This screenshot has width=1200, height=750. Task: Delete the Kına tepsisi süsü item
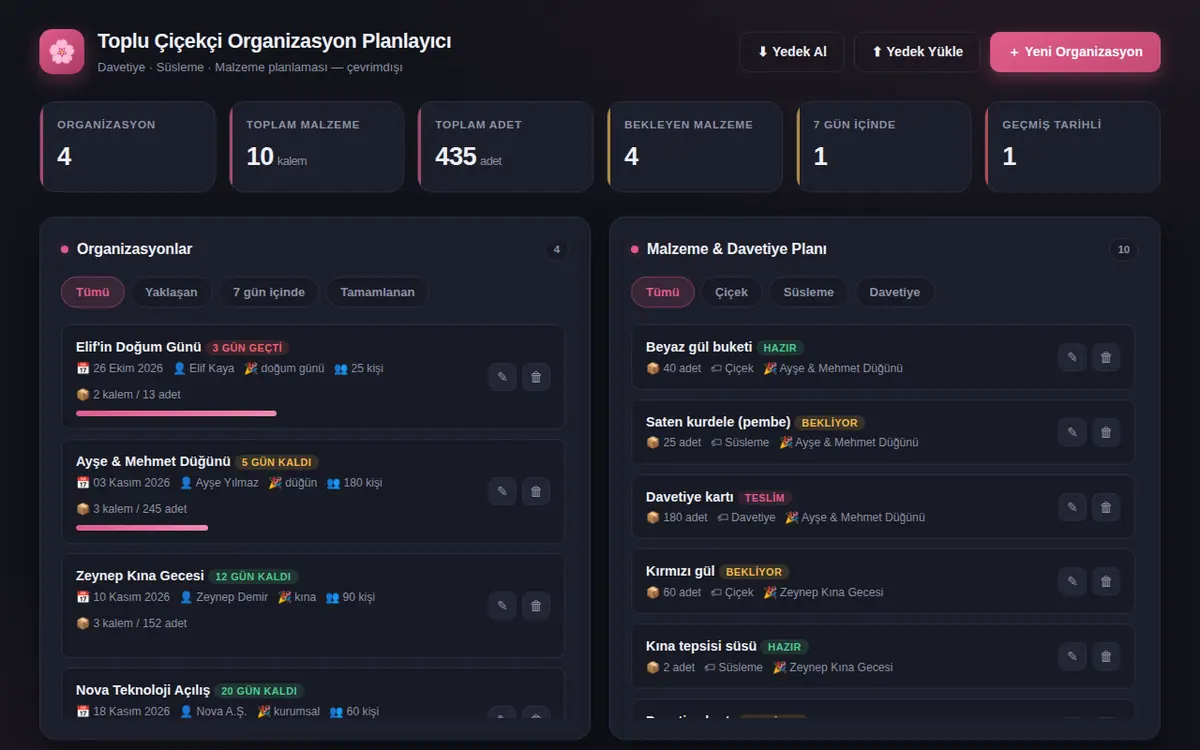[1106, 656]
